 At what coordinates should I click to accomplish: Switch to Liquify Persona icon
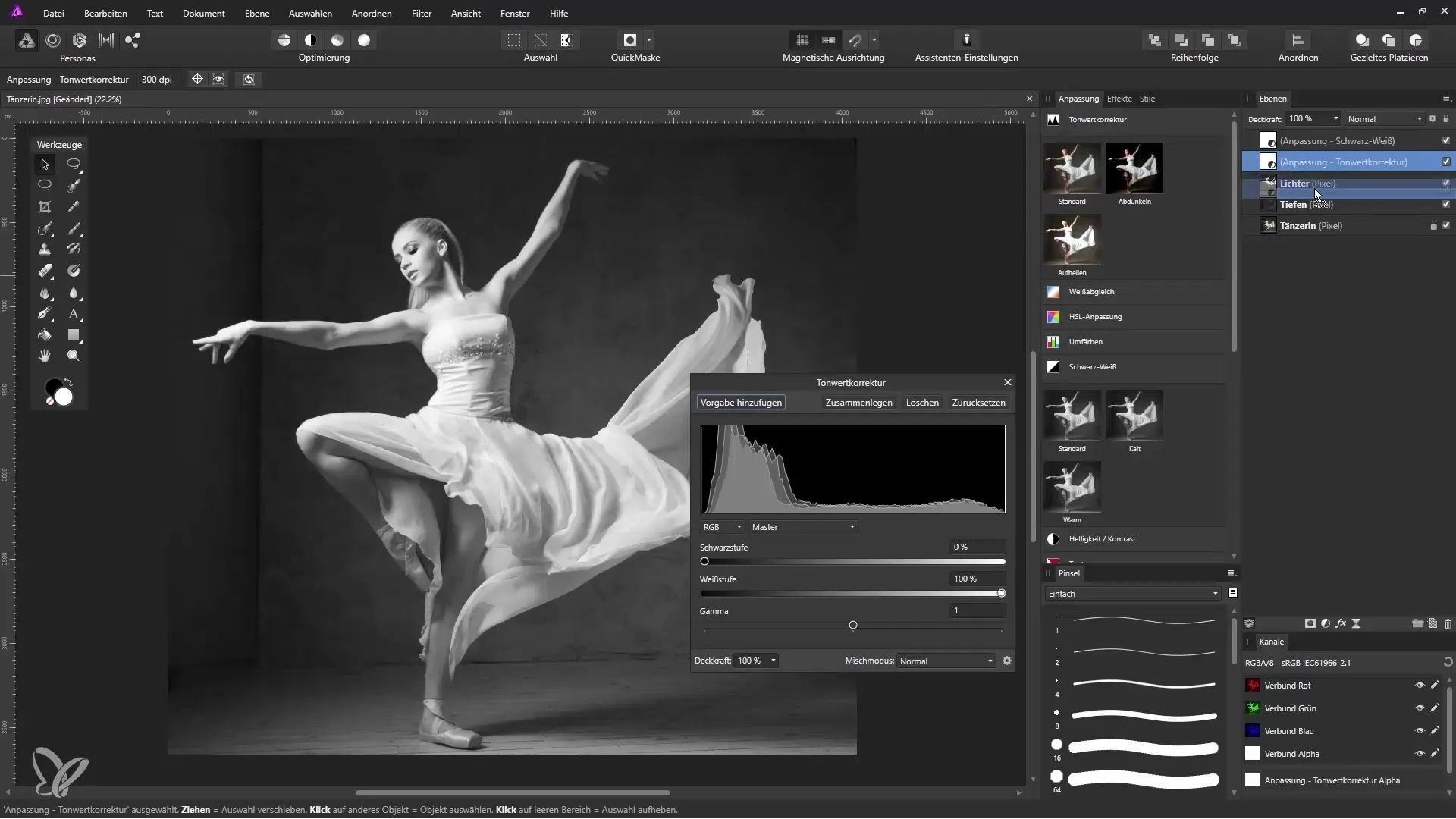pos(53,40)
